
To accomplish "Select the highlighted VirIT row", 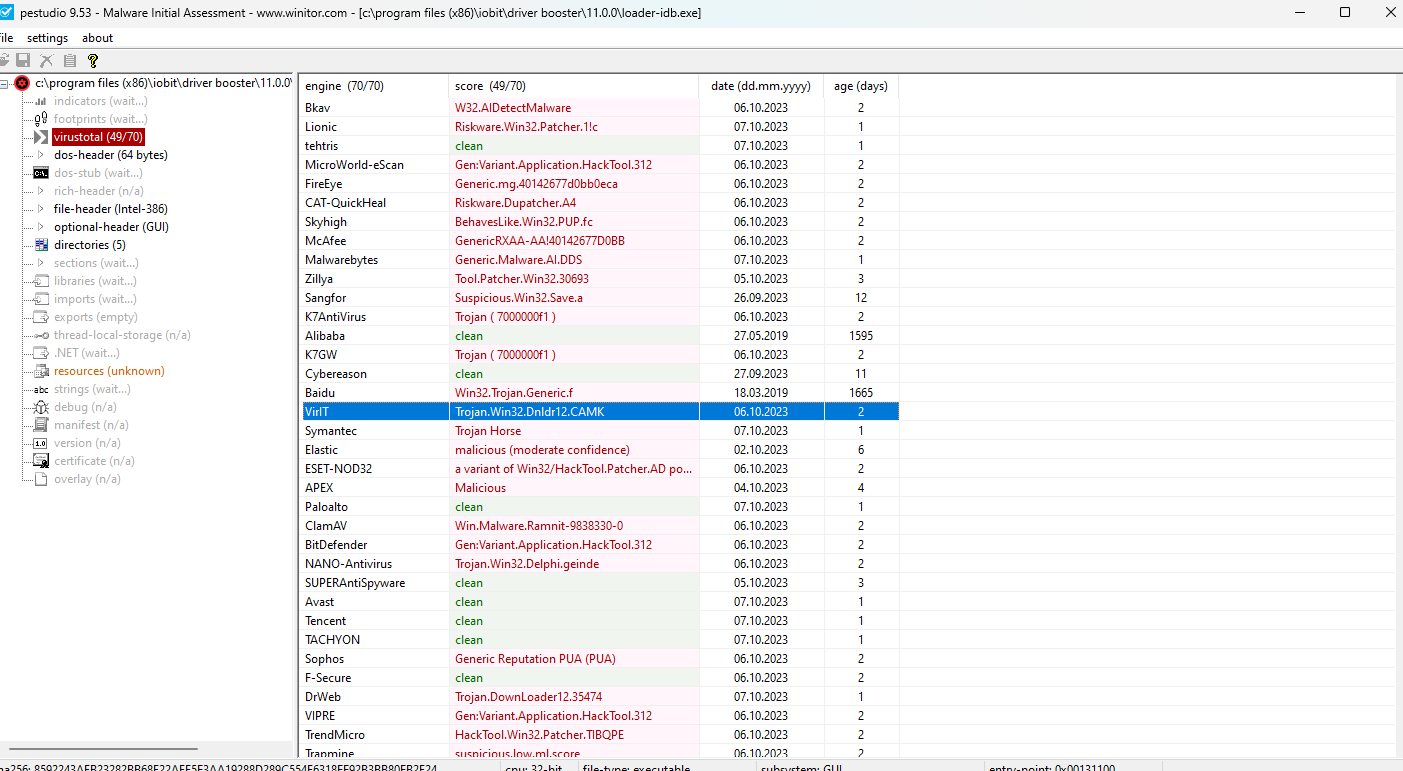I will pos(599,412).
